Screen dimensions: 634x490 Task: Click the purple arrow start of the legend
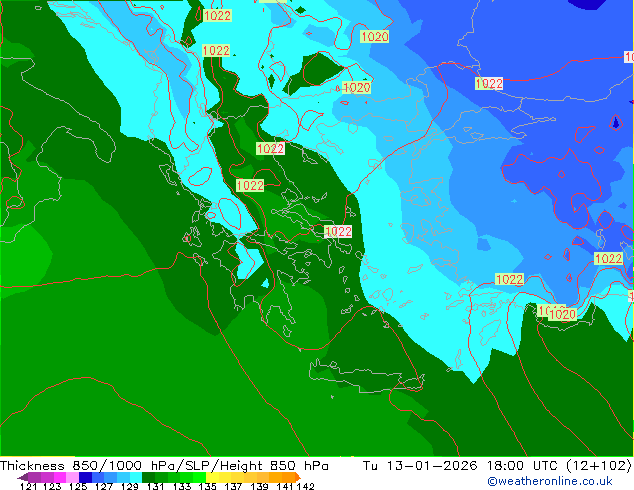22,477
